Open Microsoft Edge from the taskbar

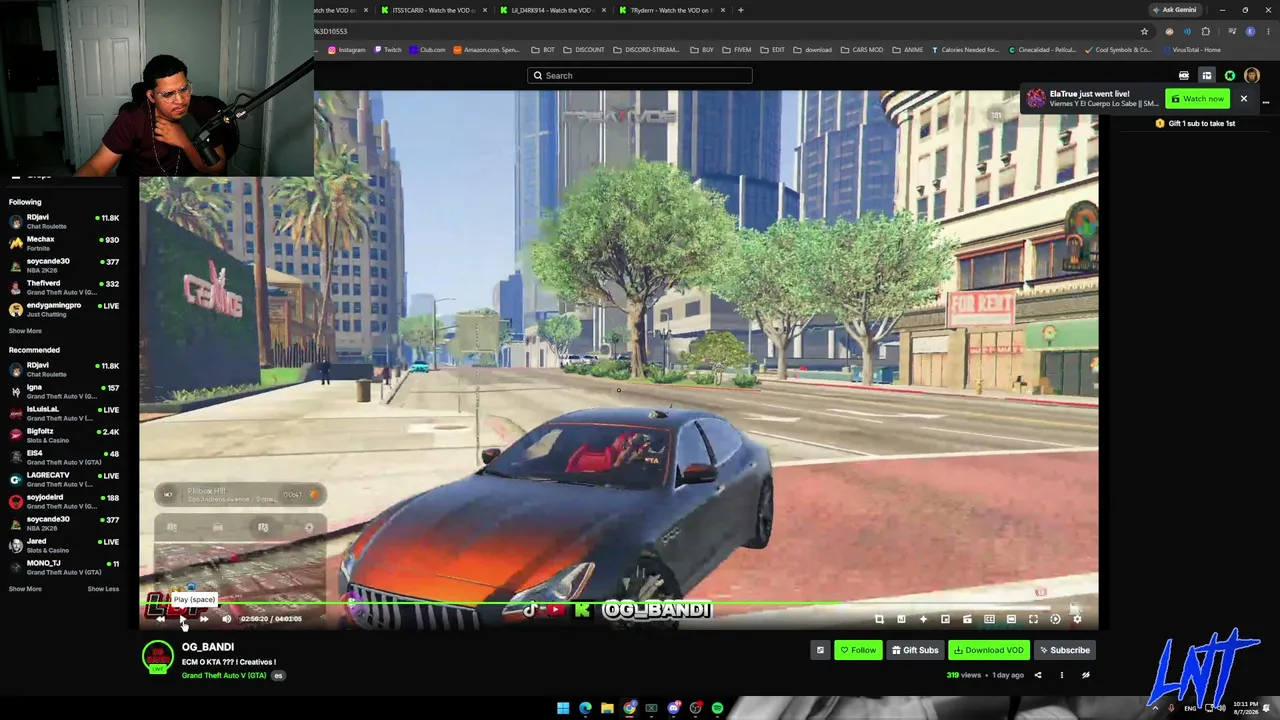tap(585, 709)
